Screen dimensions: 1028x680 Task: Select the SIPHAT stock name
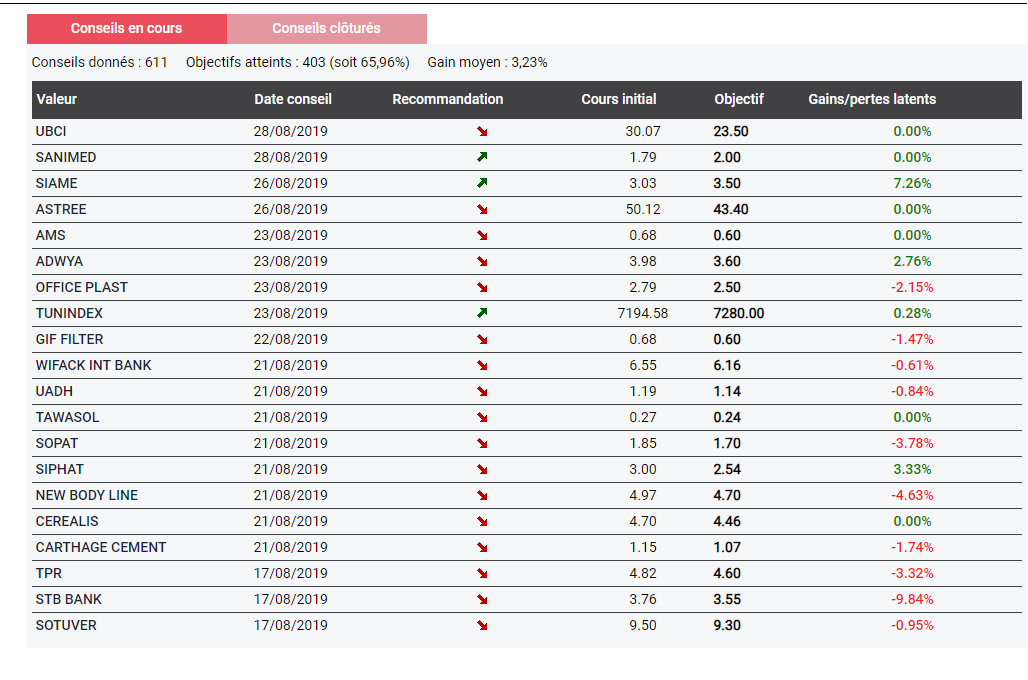60,470
